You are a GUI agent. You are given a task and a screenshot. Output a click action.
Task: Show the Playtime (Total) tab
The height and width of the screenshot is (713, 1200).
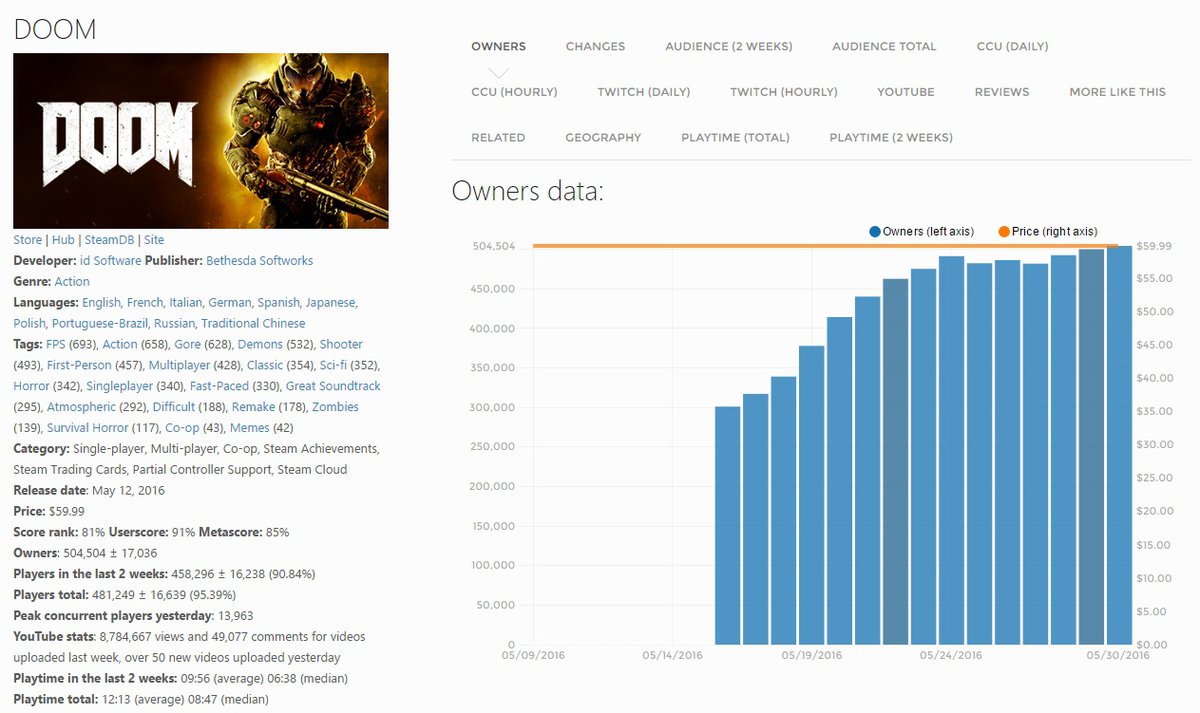point(735,137)
